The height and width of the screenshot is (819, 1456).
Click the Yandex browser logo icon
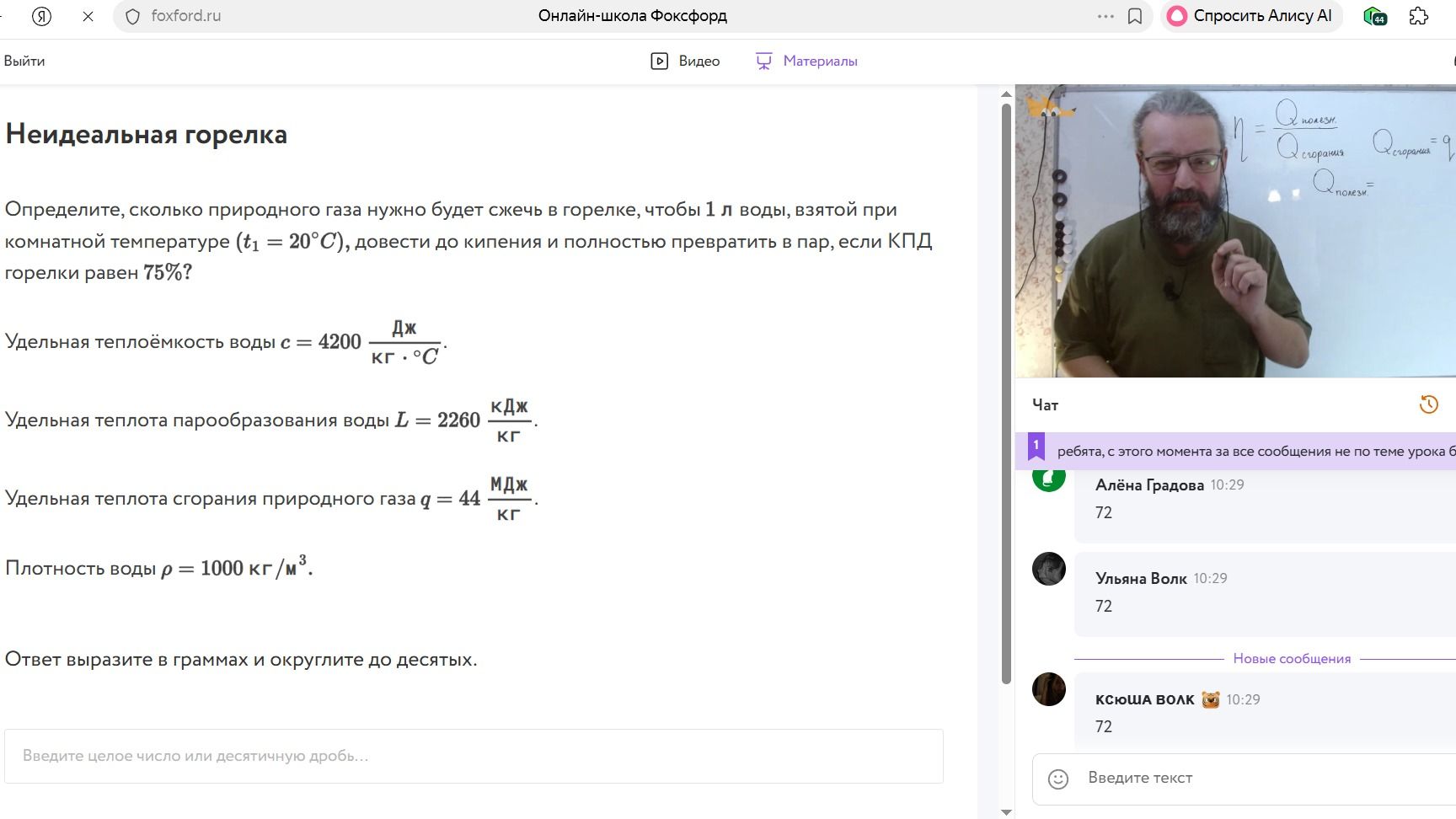tap(41, 16)
